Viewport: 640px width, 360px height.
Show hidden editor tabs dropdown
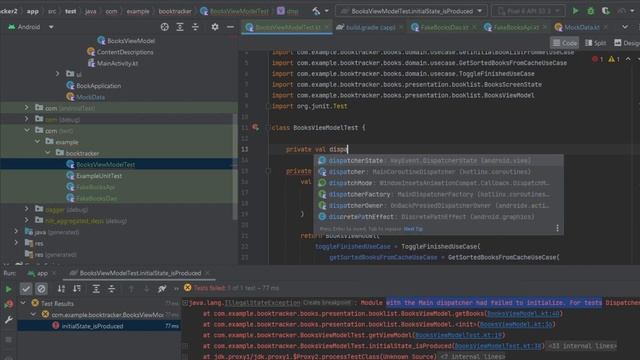pyautogui.click(x=625, y=27)
